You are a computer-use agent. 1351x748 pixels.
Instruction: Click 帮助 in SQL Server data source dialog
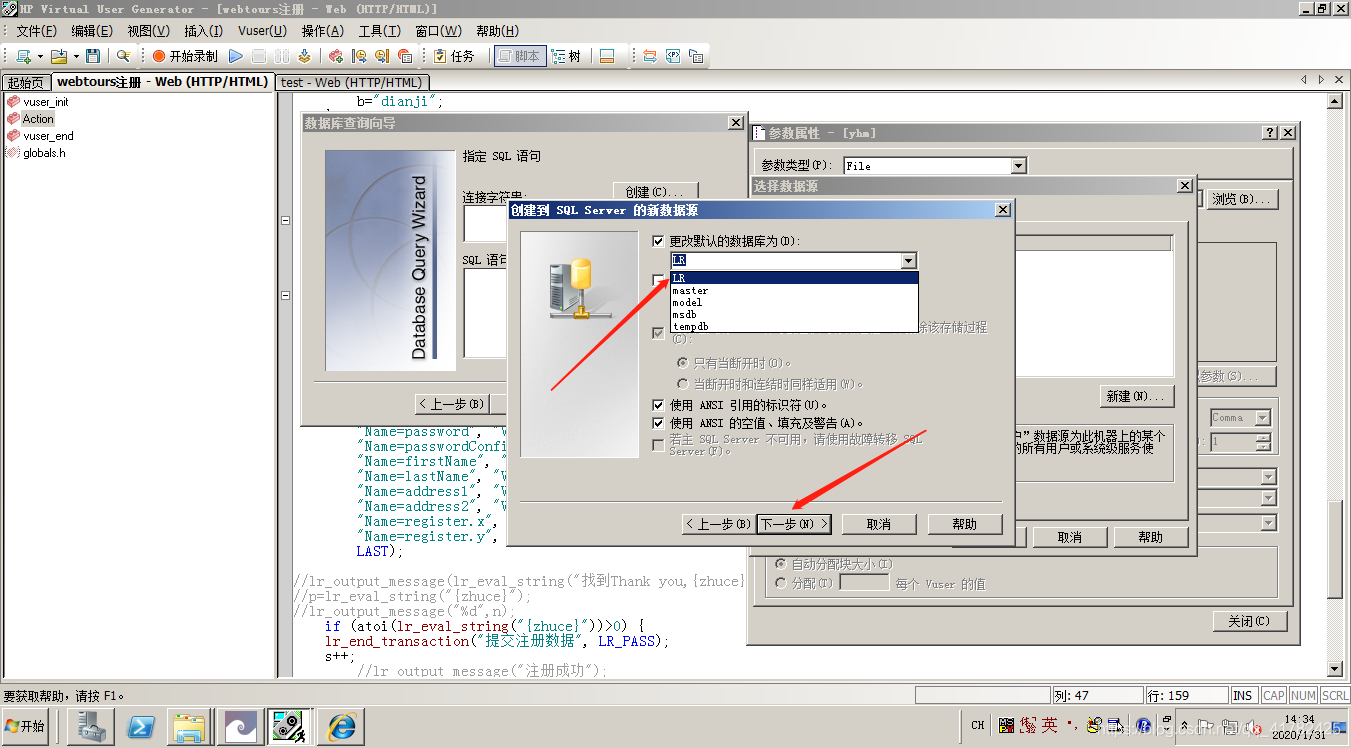(x=965, y=524)
